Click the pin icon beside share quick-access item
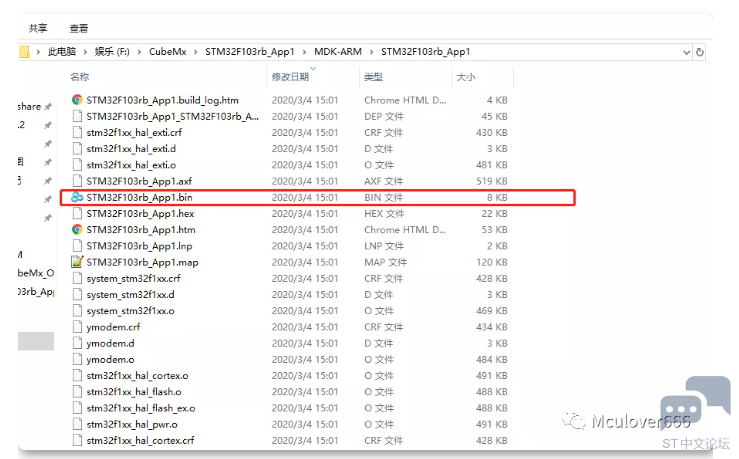The width and height of the screenshot is (739, 459). click(48, 107)
